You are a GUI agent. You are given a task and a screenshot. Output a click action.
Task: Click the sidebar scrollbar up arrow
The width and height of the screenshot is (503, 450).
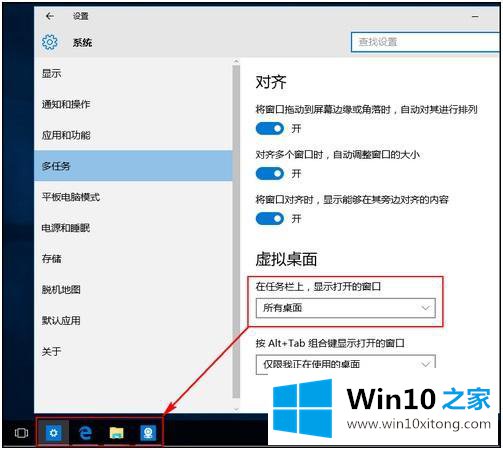pyautogui.click(x=236, y=61)
